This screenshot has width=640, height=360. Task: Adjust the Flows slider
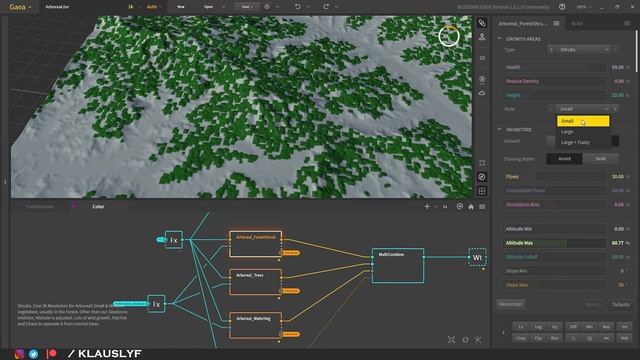click(555, 177)
